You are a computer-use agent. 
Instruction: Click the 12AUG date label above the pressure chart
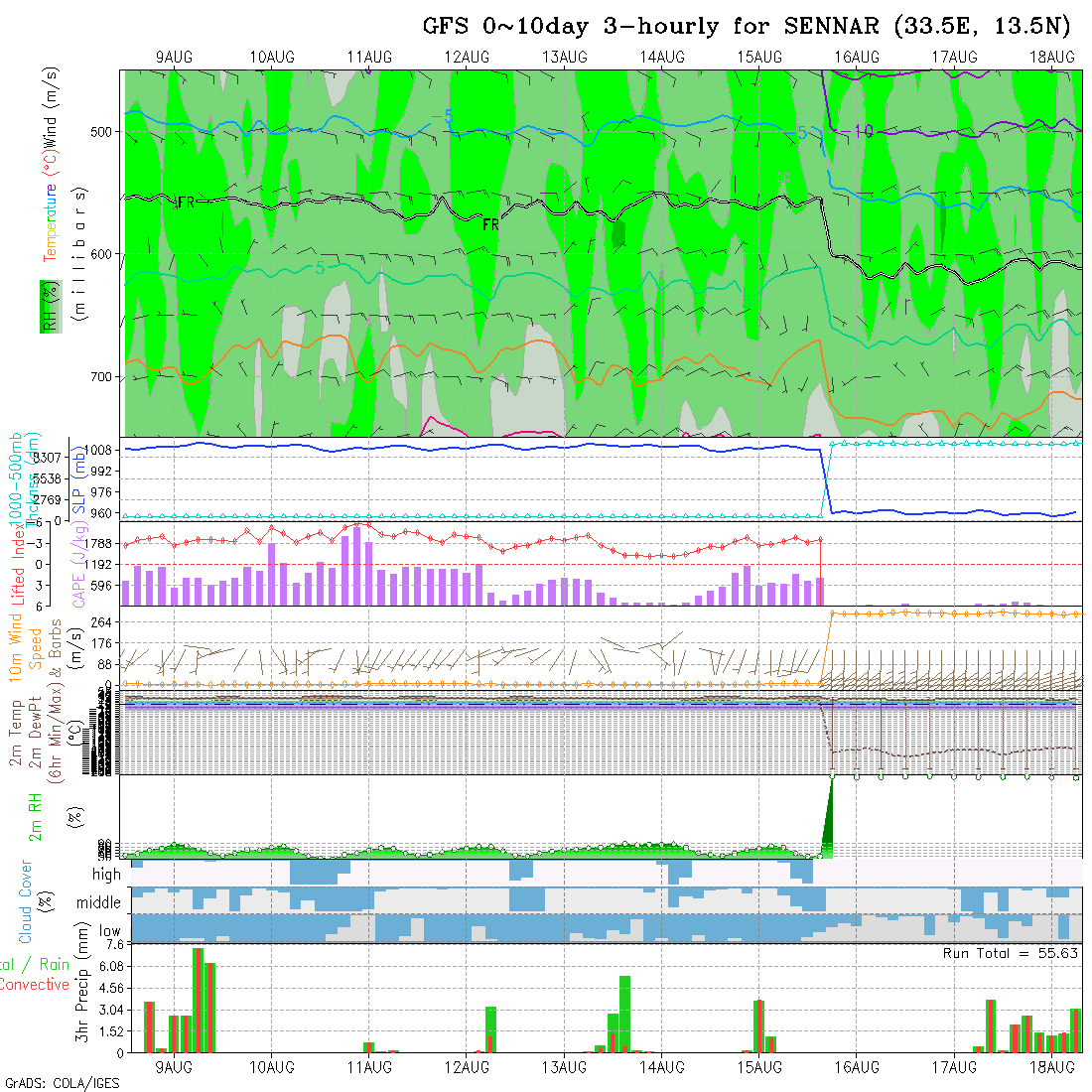(x=467, y=58)
